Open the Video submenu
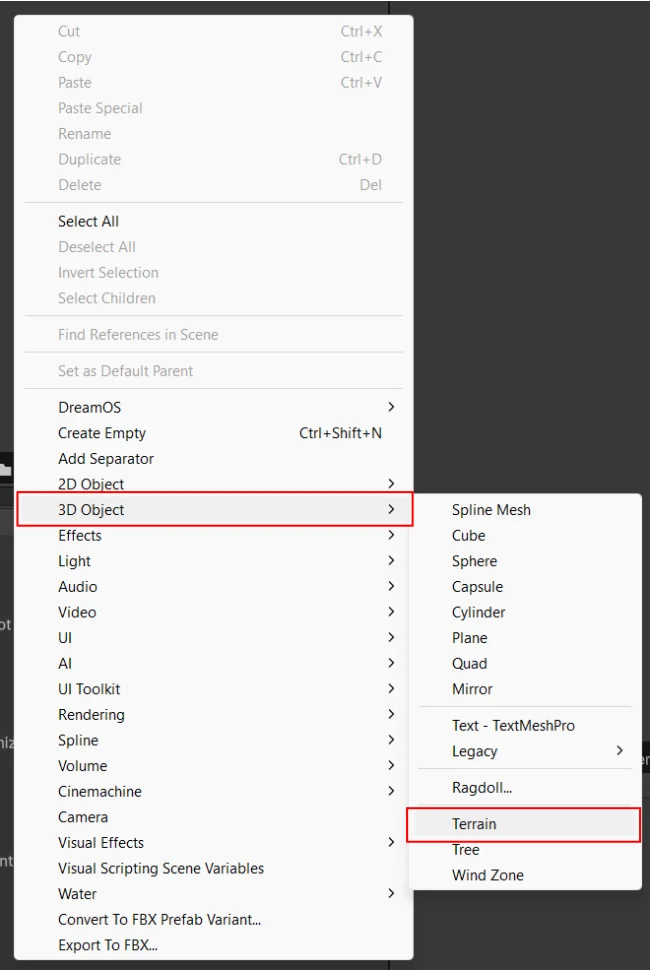The image size is (650, 970). (213, 612)
